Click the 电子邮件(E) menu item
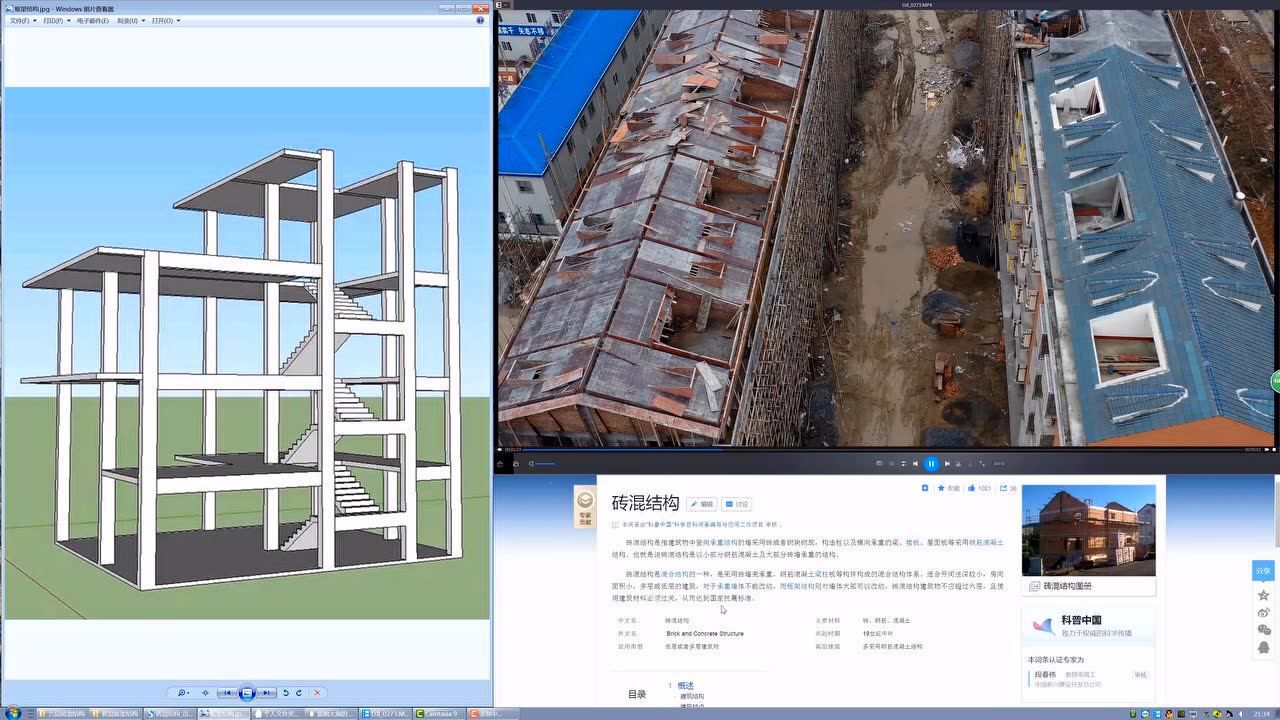The width and height of the screenshot is (1280, 720). (93, 20)
